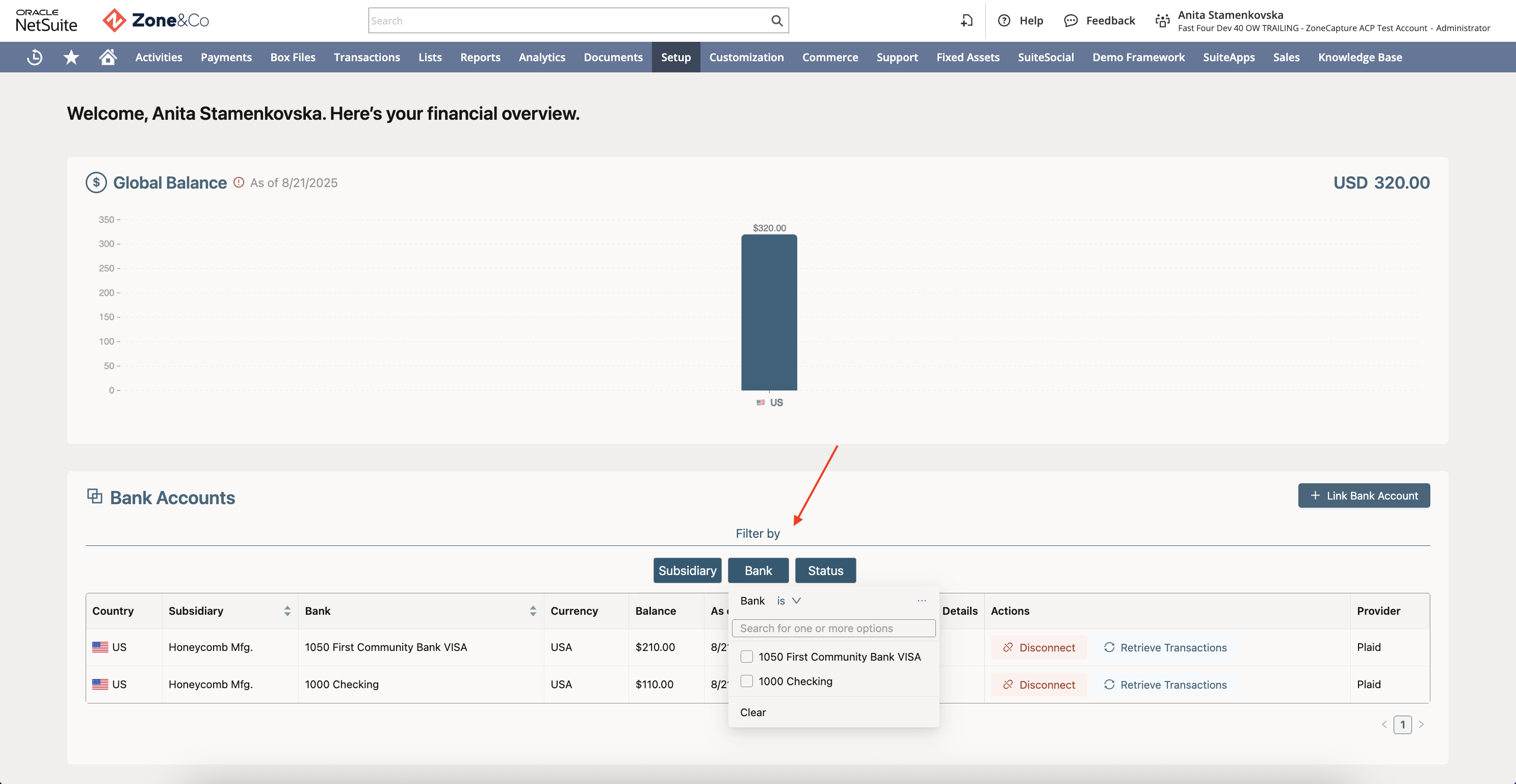Open the three-dots menu in Bank filter

(x=922, y=601)
